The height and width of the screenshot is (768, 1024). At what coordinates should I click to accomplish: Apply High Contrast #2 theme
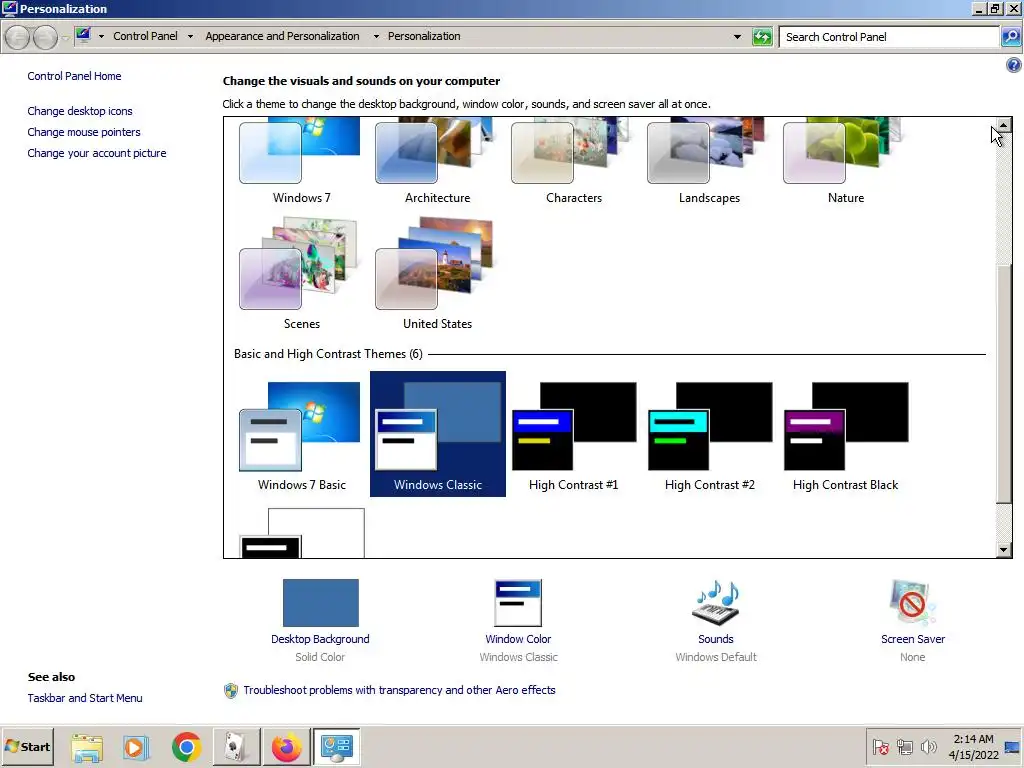tap(709, 434)
